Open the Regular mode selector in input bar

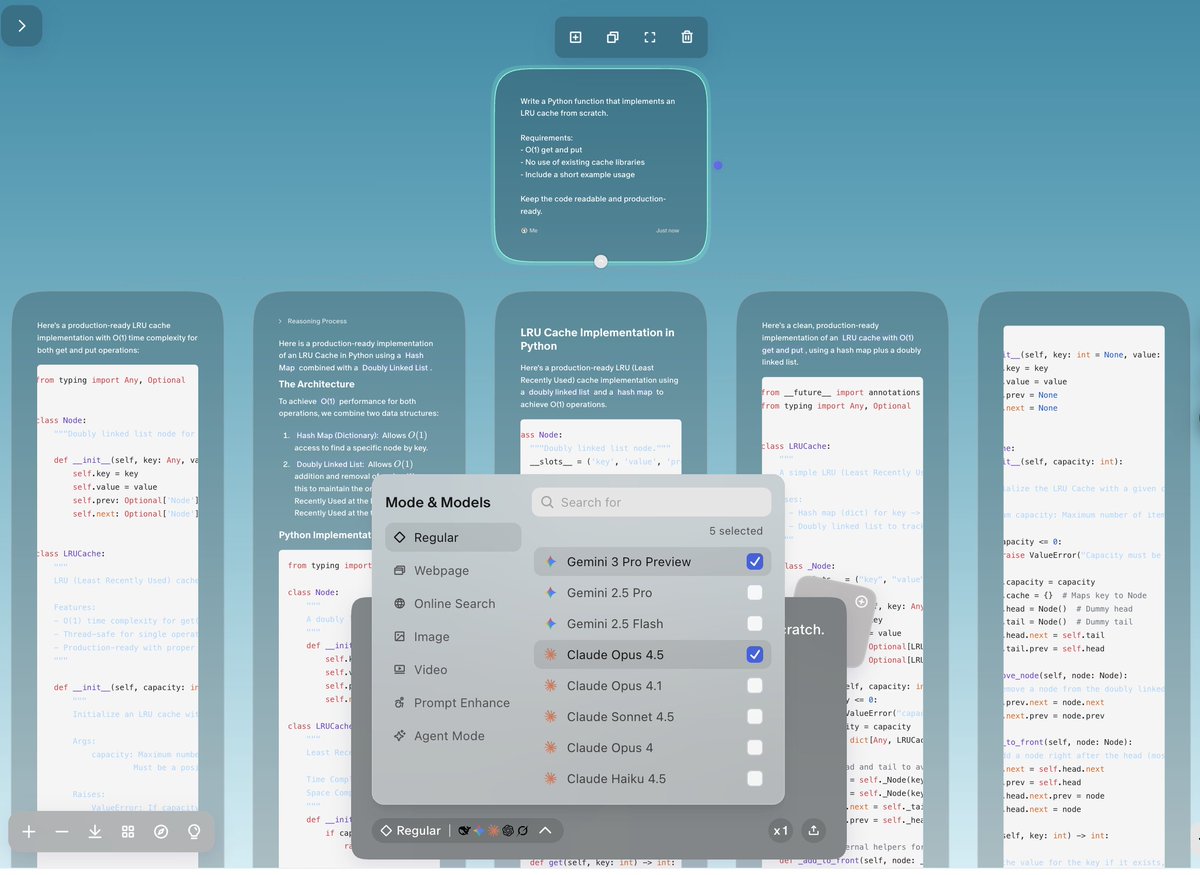click(x=410, y=830)
